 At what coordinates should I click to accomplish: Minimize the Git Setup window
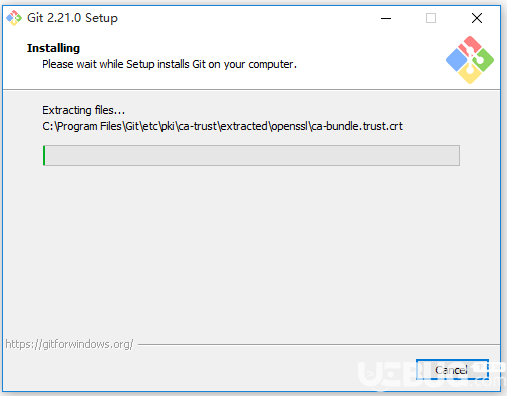386,18
